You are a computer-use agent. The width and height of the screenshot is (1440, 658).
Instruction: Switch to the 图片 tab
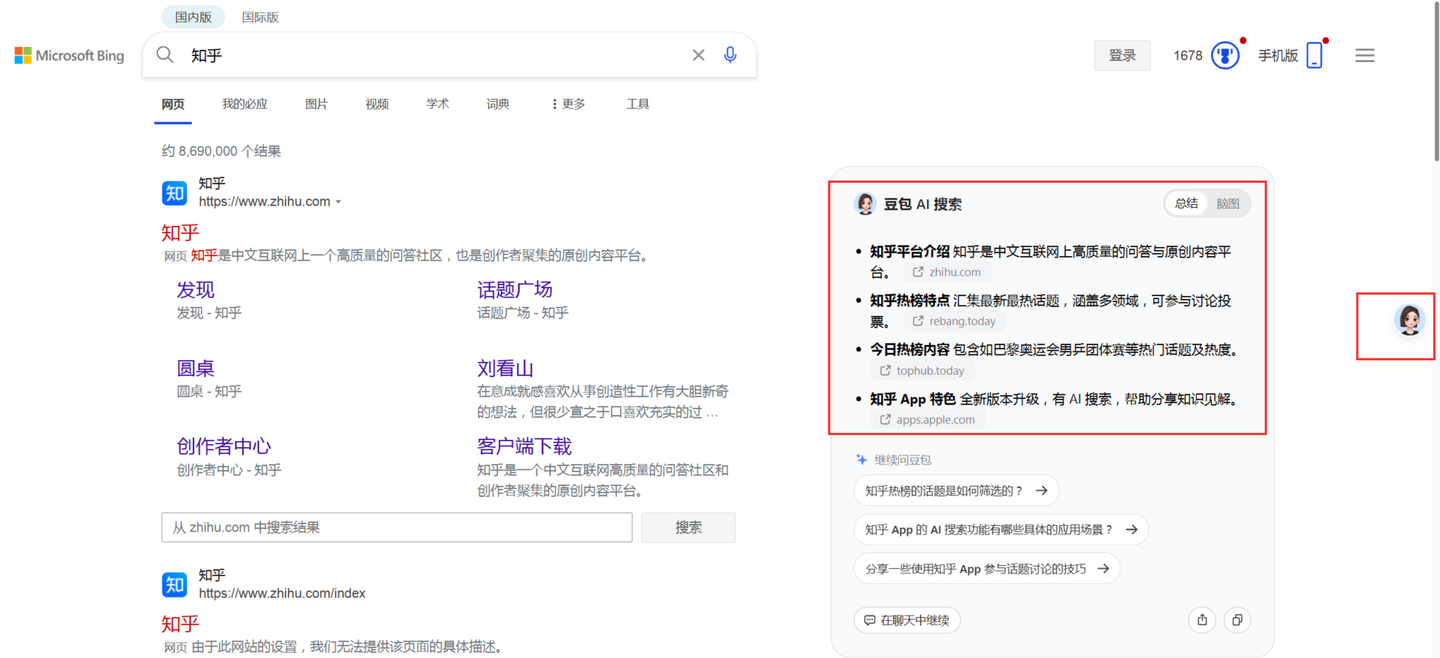pos(316,104)
